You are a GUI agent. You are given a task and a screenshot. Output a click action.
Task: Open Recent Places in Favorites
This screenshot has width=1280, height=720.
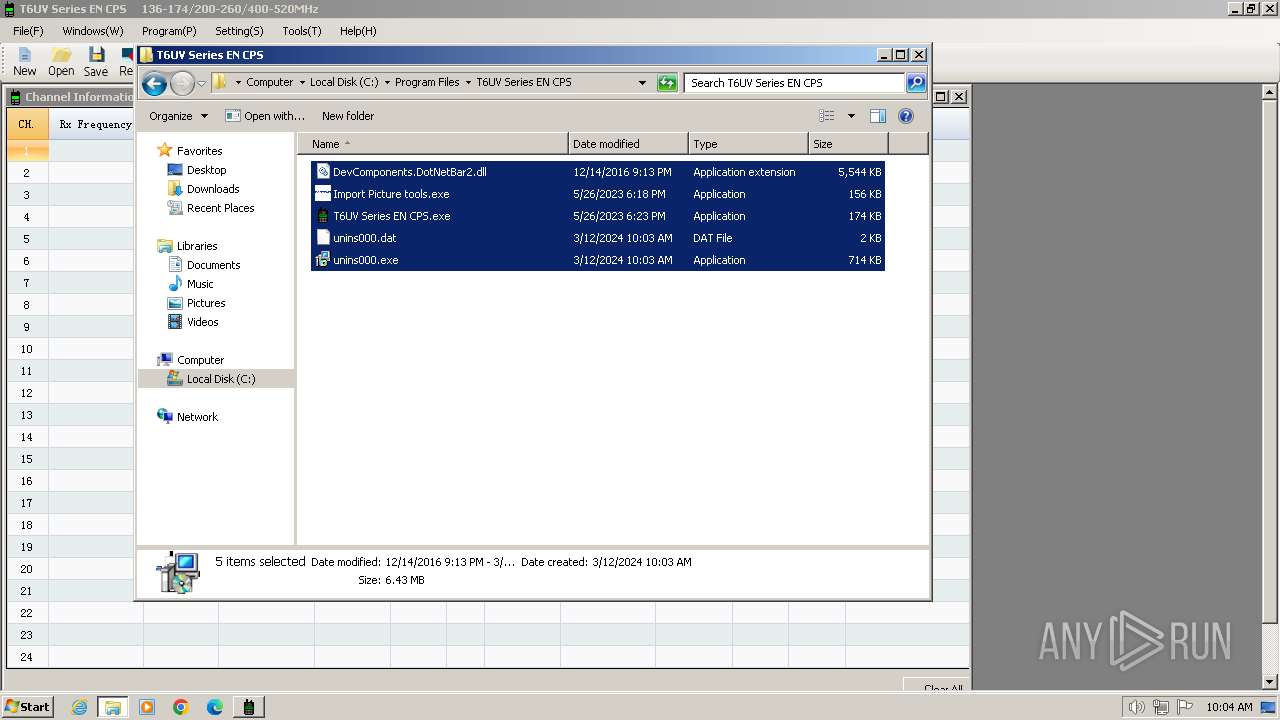click(220, 208)
